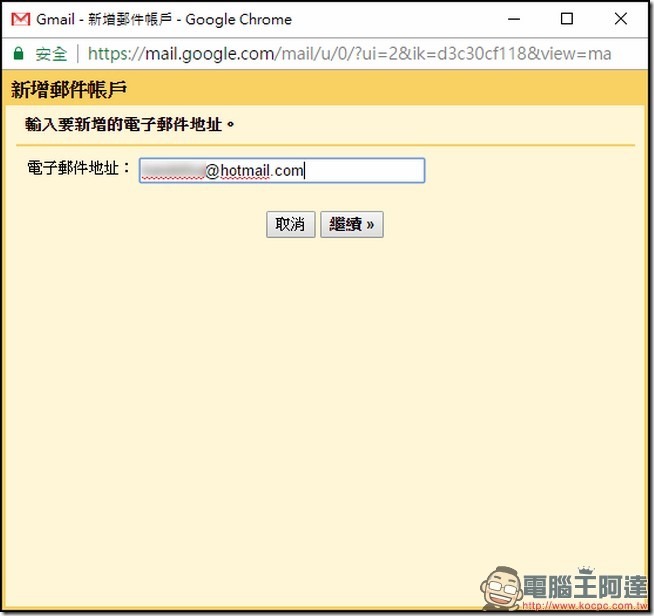
Task: Click the mail.google.com URL in address bar
Action: coord(350,54)
